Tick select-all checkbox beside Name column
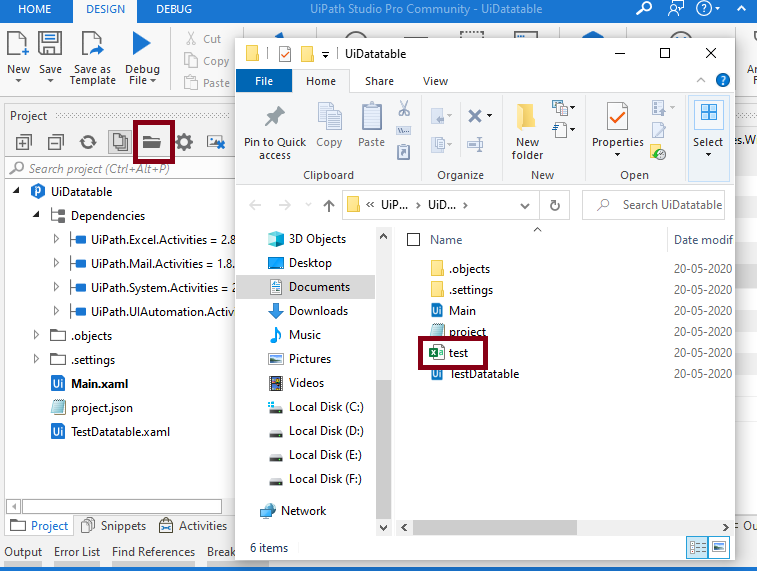Viewport: 757px width, 571px height. (413, 240)
